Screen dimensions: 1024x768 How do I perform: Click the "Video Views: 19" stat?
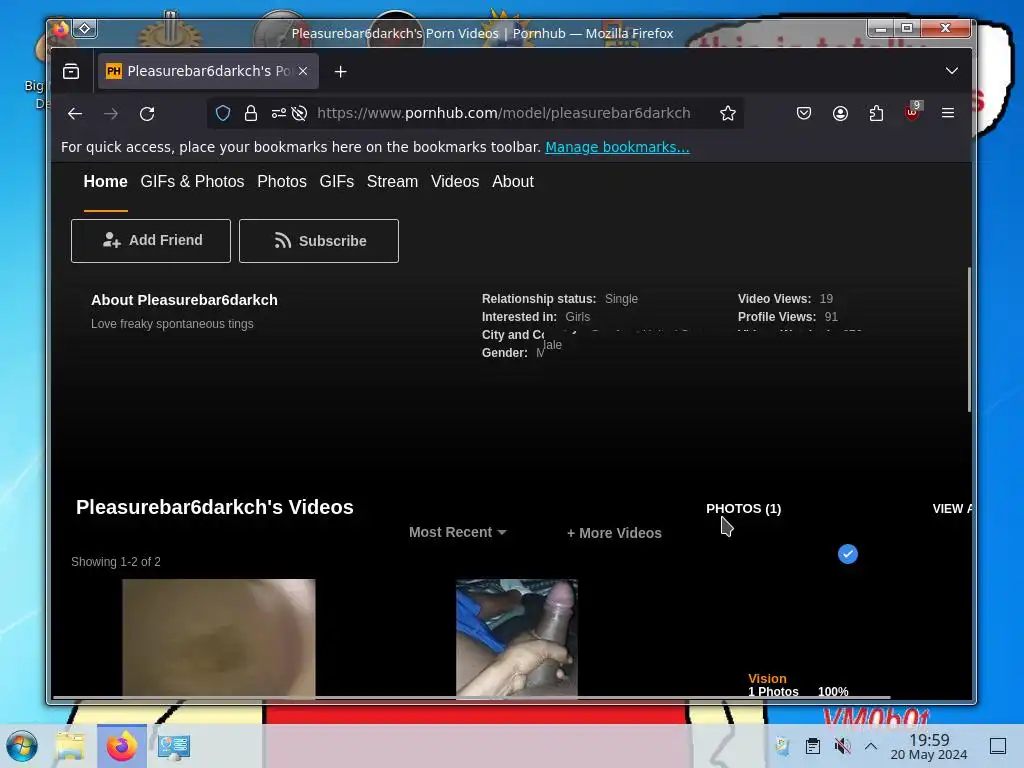[785, 298]
